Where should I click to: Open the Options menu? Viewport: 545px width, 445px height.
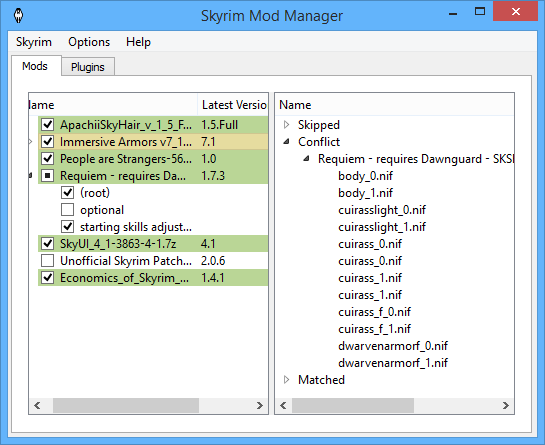point(89,42)
